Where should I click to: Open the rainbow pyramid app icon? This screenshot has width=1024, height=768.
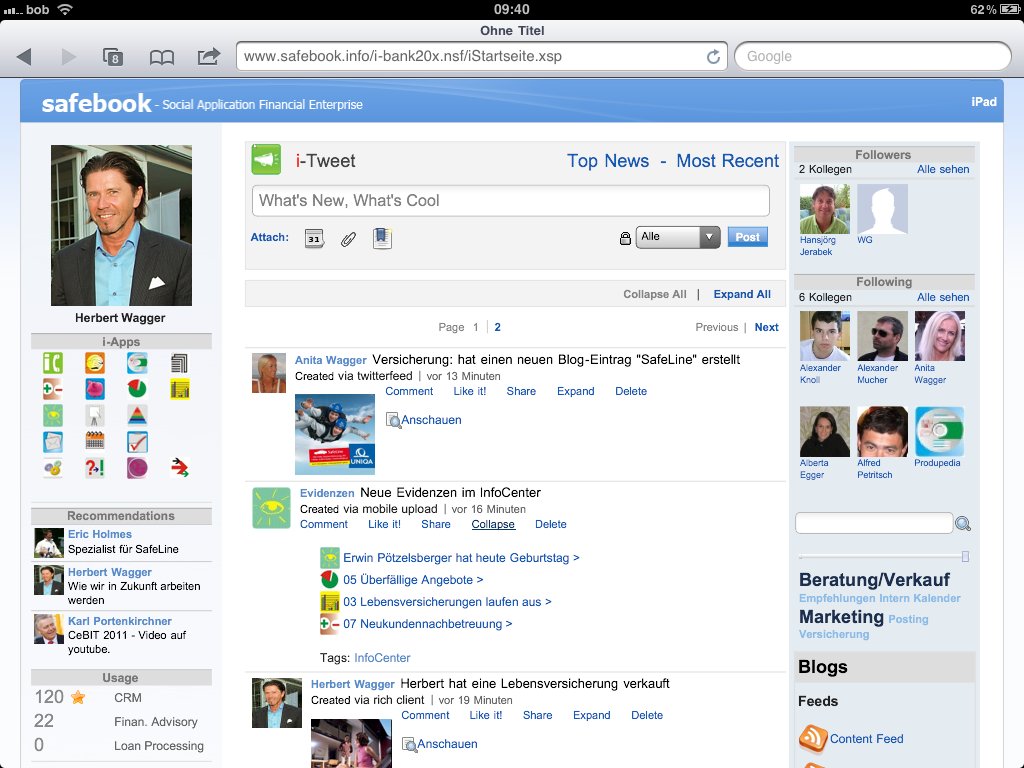[x=136, y=415]
